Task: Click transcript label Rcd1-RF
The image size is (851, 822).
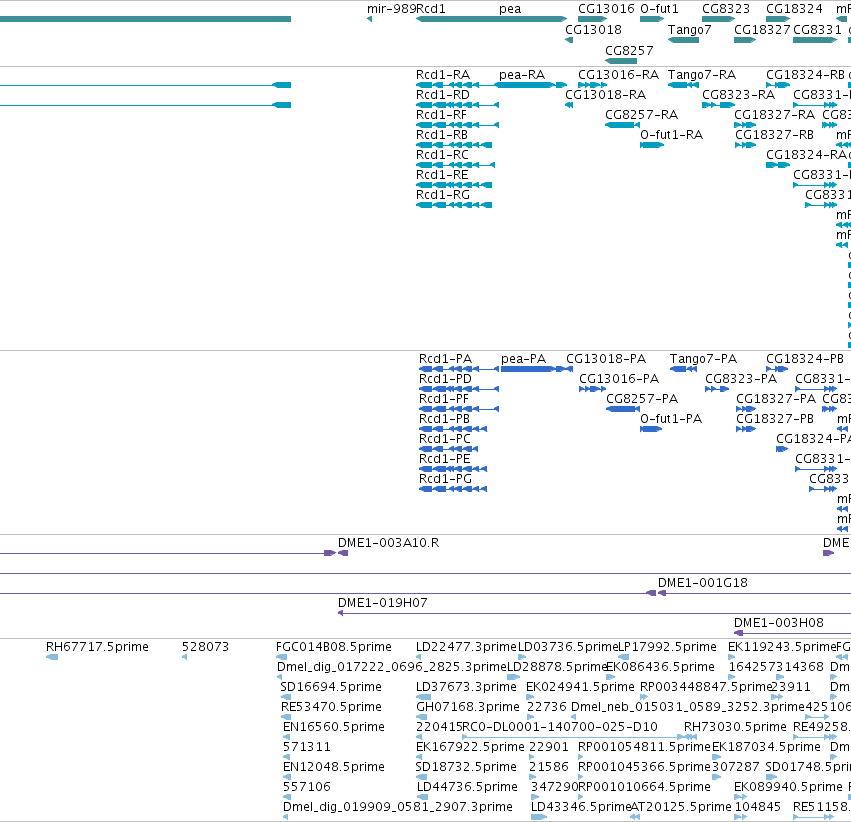Action: pos(441,115)
